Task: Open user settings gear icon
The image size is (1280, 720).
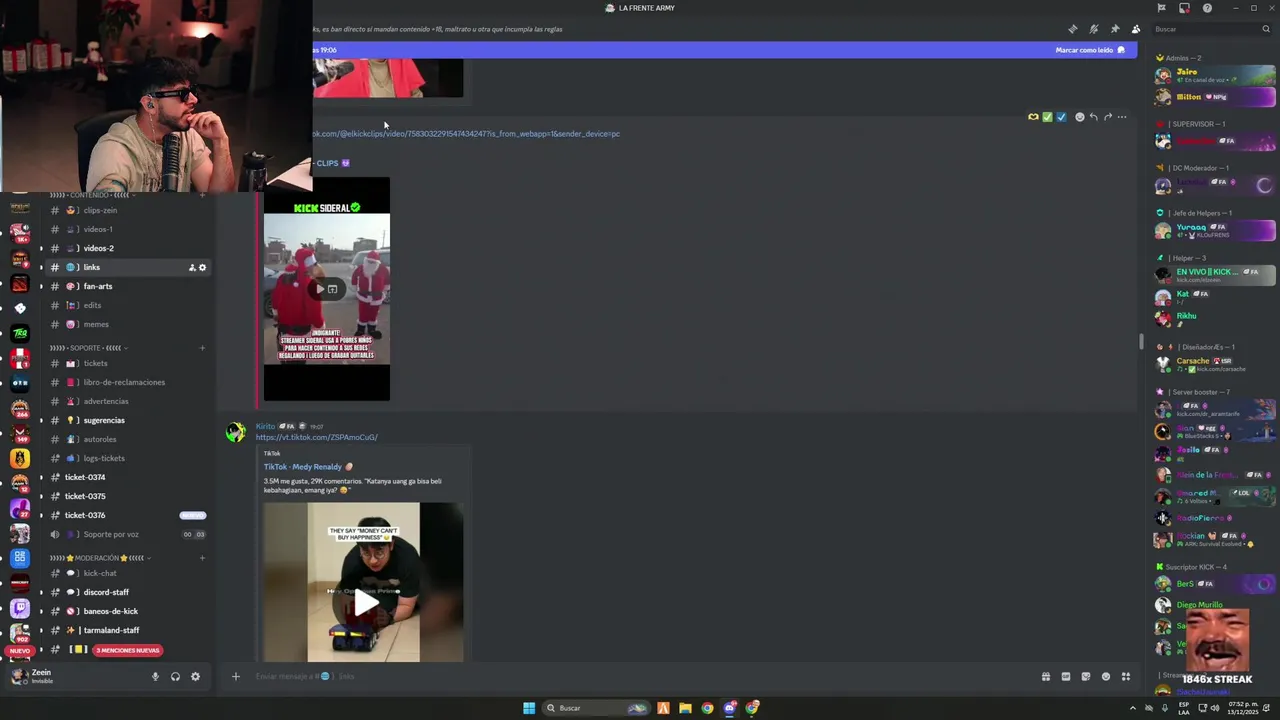Action: [x=195, y=677]
